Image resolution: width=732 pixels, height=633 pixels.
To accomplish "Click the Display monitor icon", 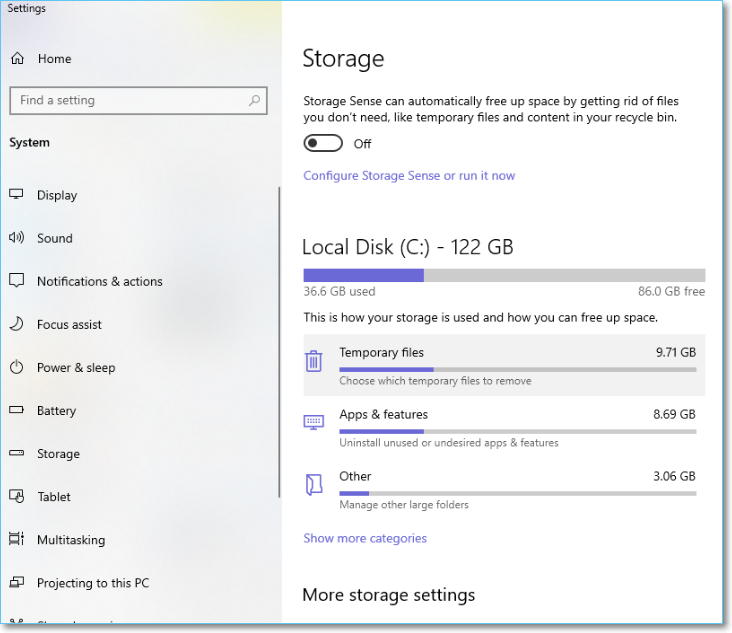I will (17, 195).
